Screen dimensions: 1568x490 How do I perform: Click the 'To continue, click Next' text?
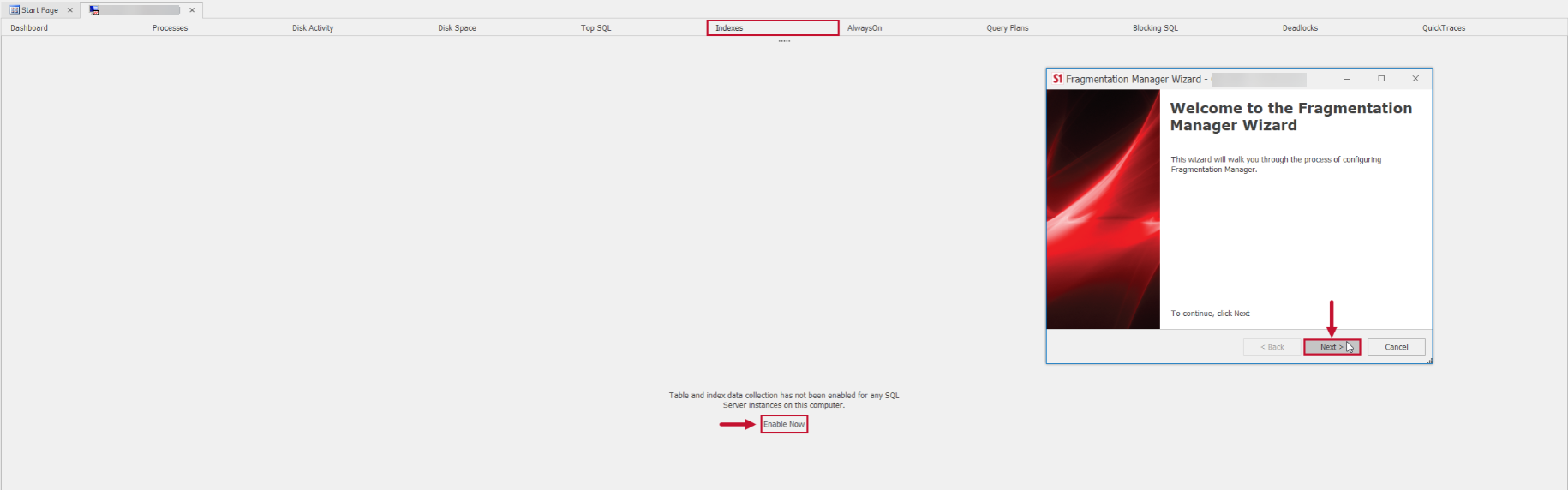click(1210, 314)
